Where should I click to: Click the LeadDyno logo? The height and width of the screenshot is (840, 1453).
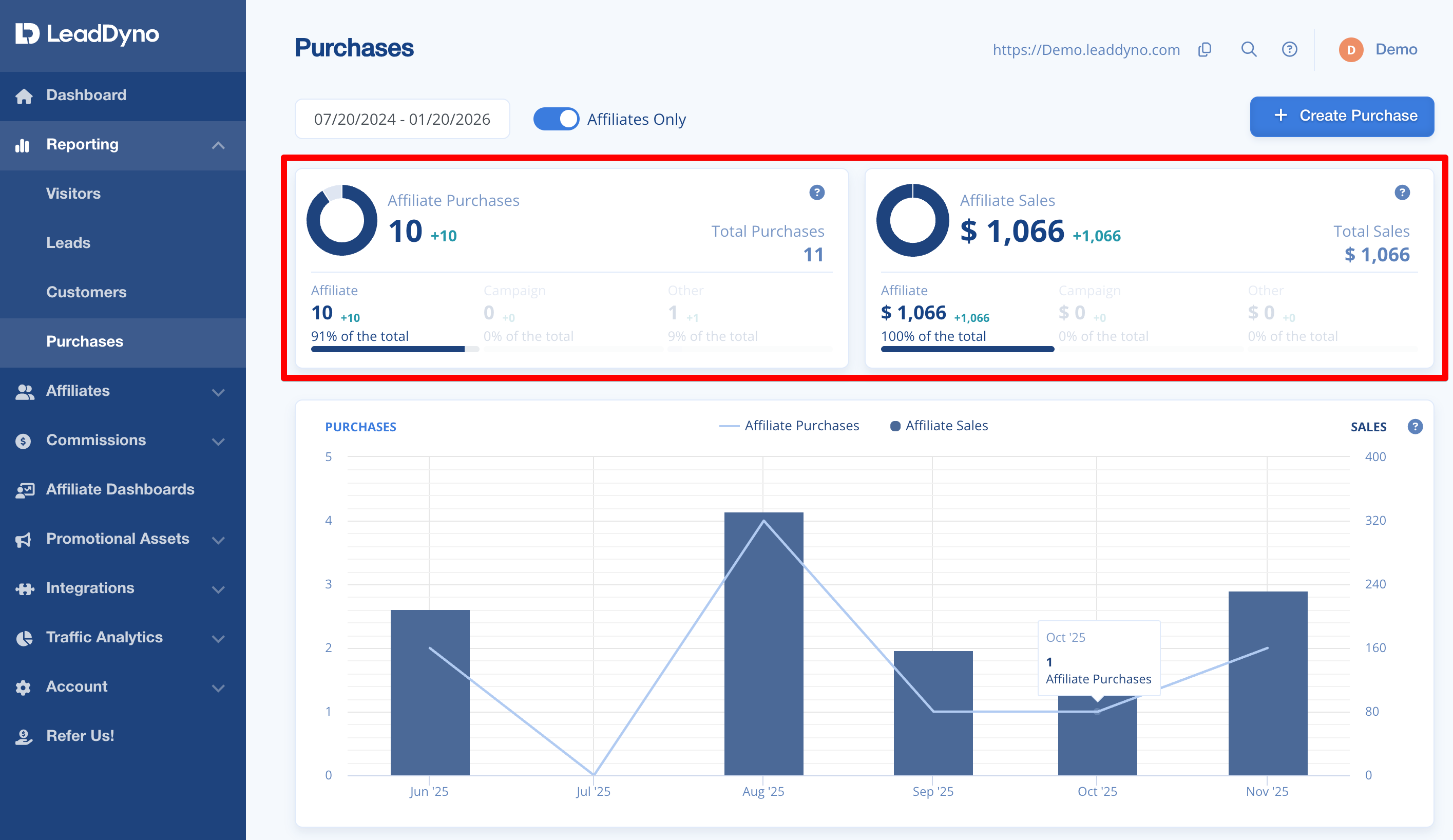tap(87, 34)
